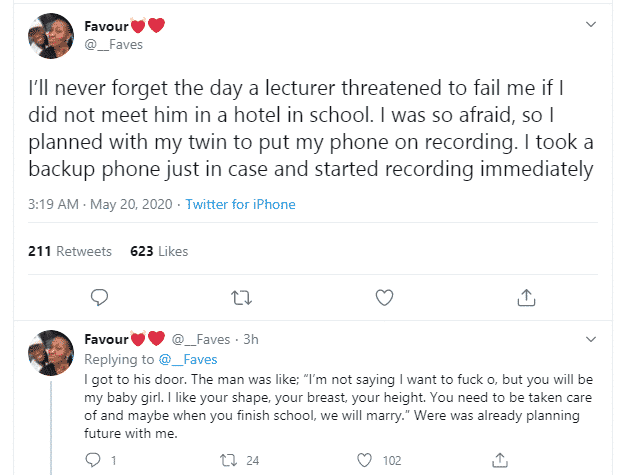Open the reply tweet's profile avatar

coord(48,350)
